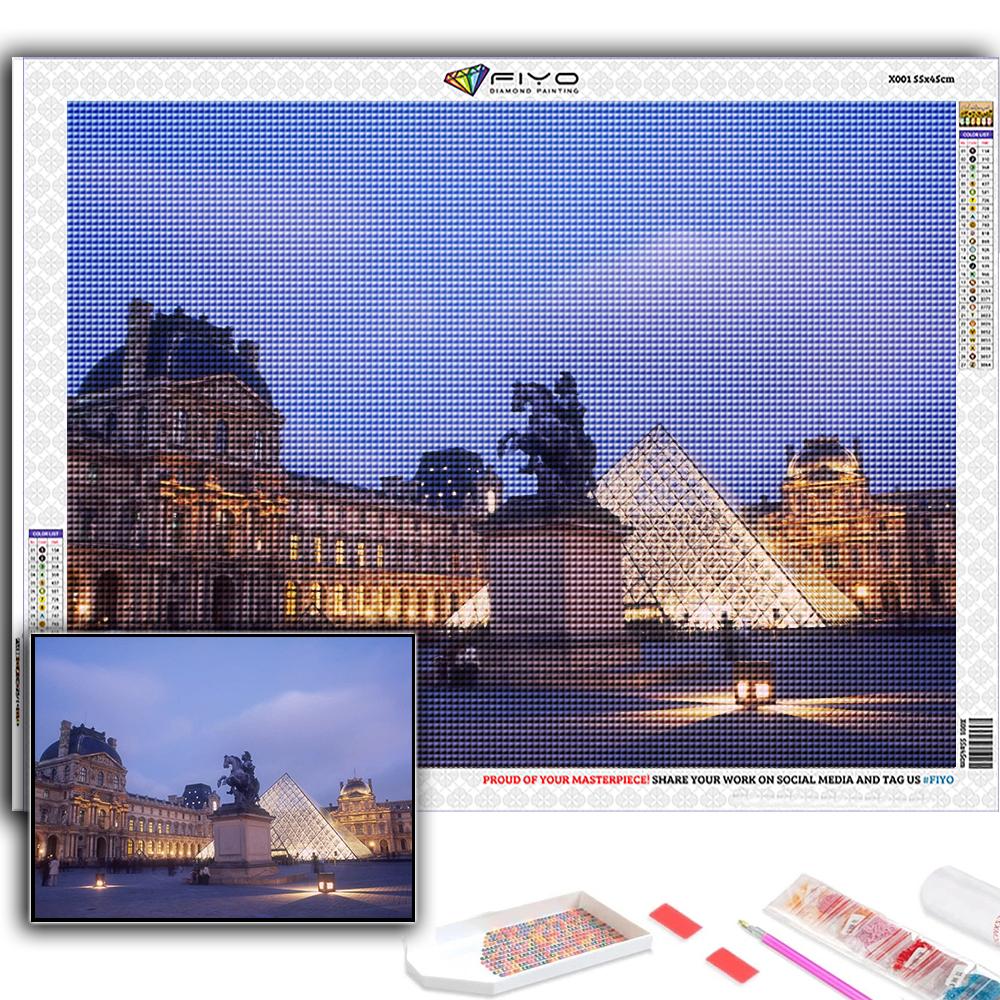This screenshot has width=1000, height=1000.
Task: Click the upper red wax pad
Action: coord(675,921)
